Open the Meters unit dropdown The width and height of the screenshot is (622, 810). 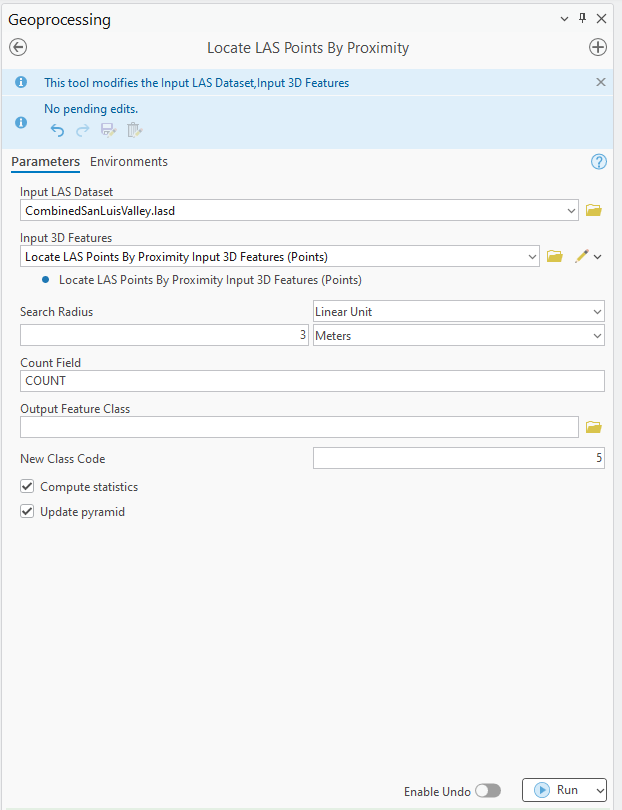coord(595,335)
